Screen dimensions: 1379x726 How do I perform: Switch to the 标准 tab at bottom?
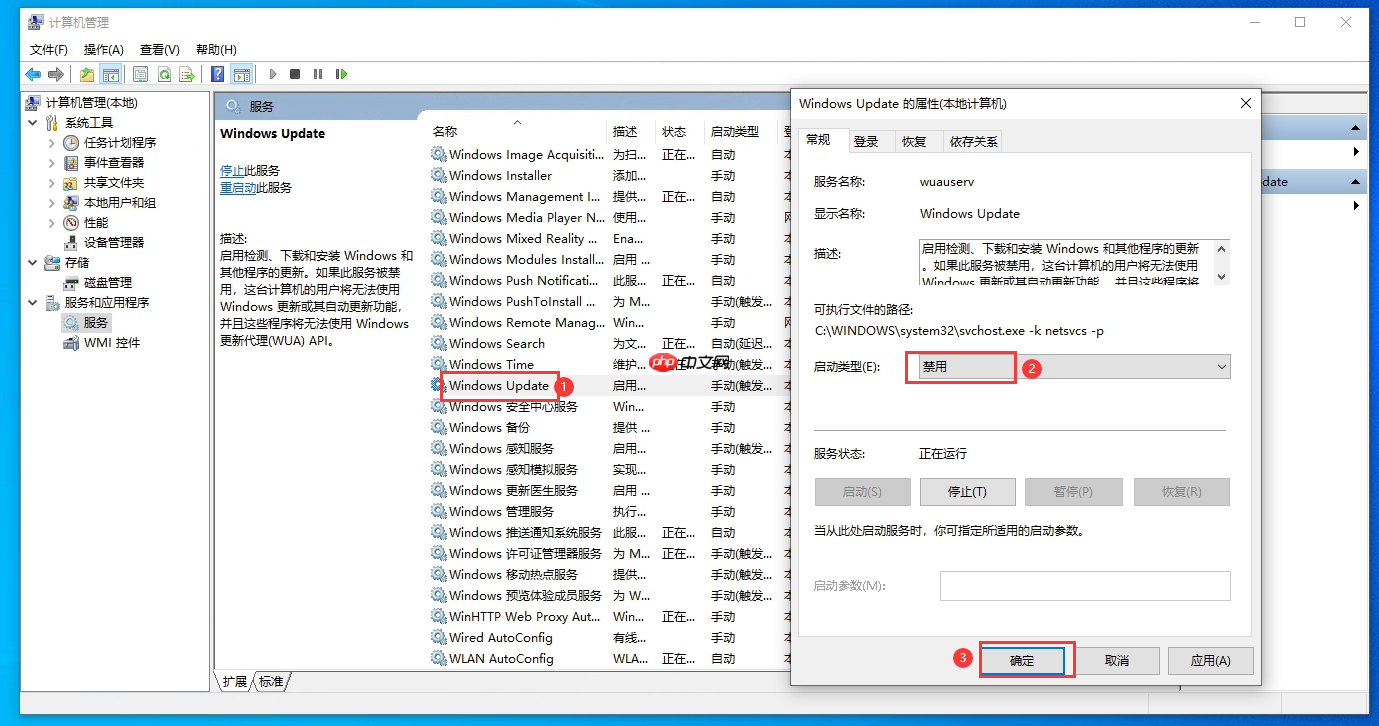(272, 681)
